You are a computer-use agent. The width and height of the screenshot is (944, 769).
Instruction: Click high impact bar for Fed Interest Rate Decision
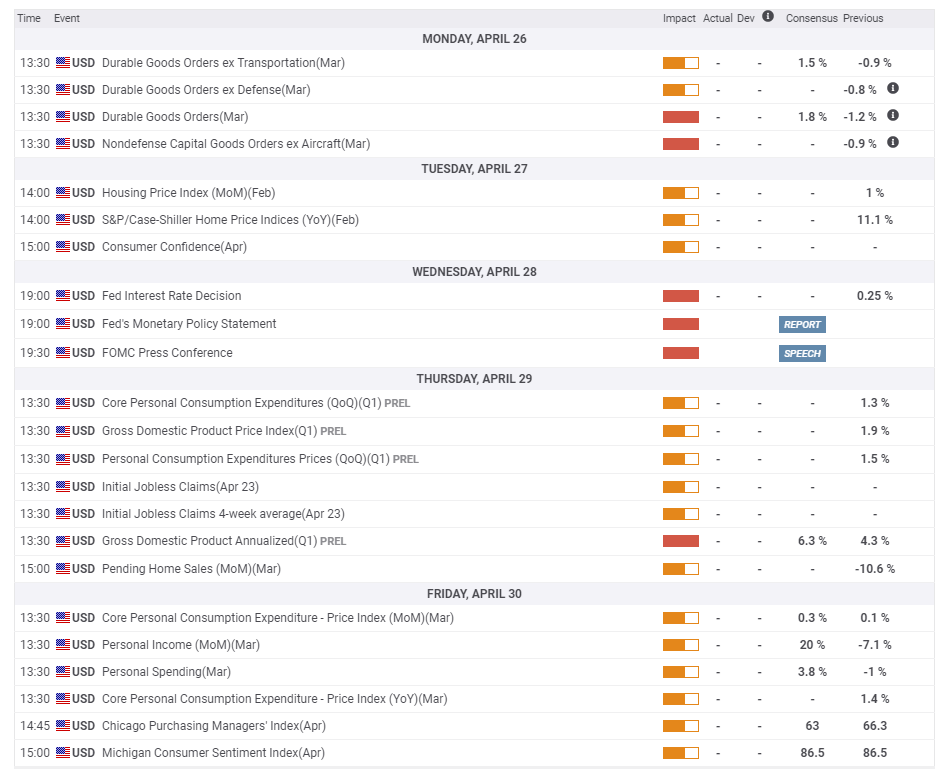tap(680, 296)
